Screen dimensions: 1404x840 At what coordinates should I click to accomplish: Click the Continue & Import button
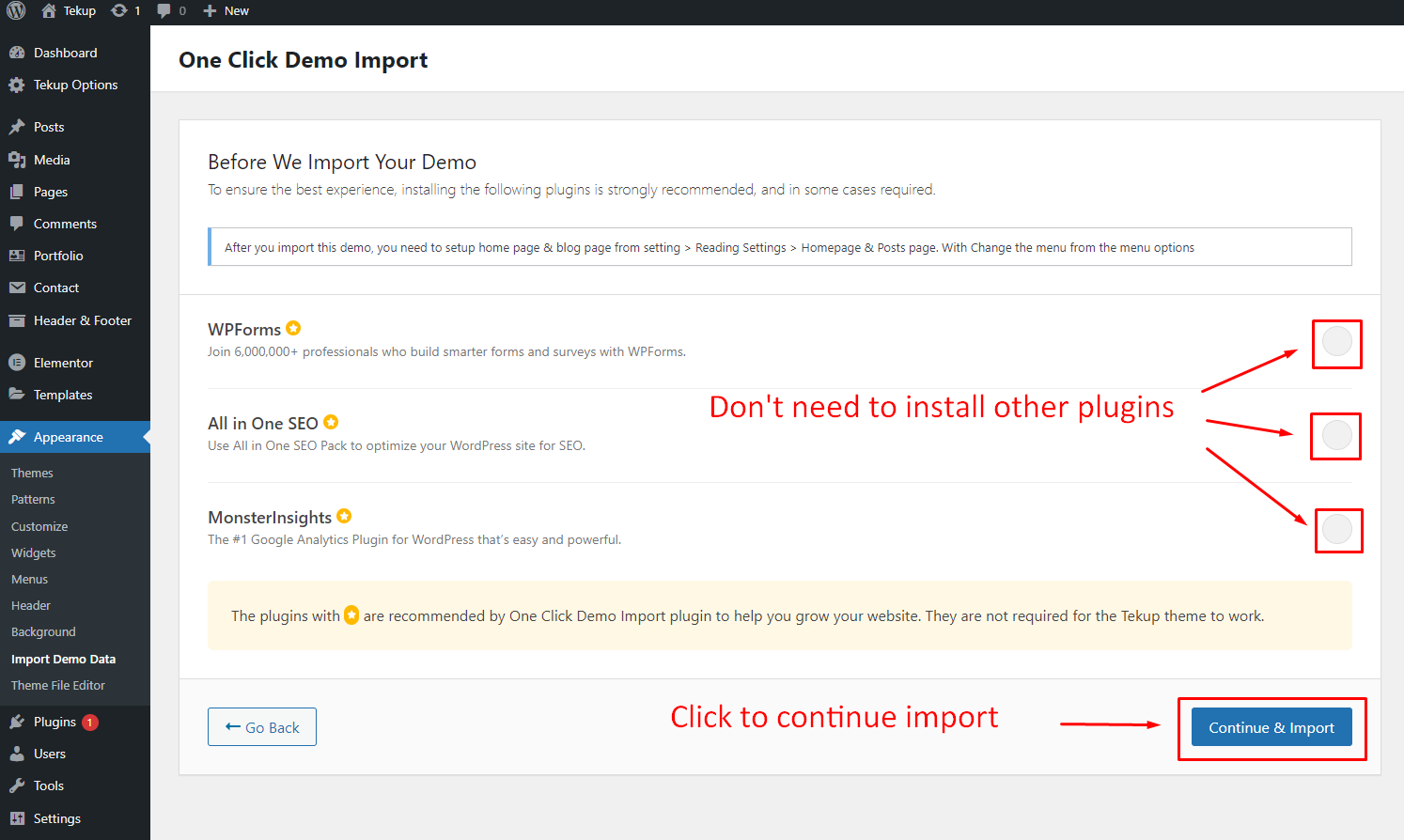tap(1271, 727)
